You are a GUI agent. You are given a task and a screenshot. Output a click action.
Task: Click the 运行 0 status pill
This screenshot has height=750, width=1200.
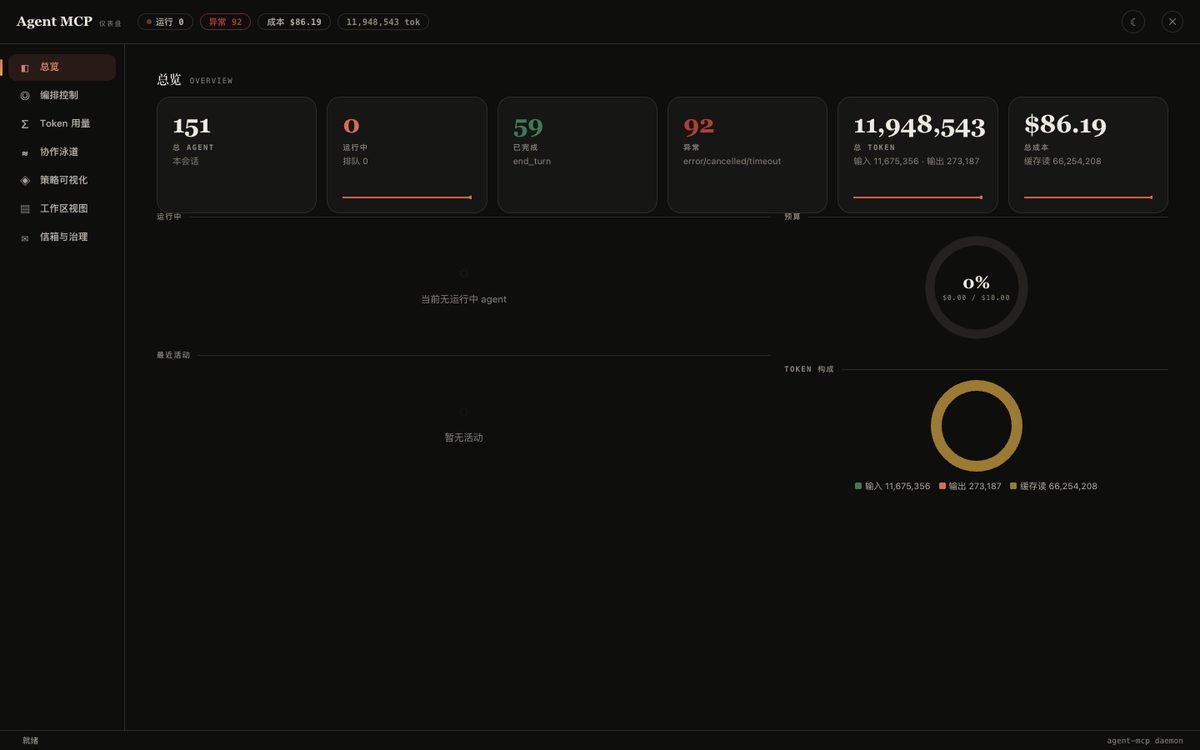click(165, 22)
